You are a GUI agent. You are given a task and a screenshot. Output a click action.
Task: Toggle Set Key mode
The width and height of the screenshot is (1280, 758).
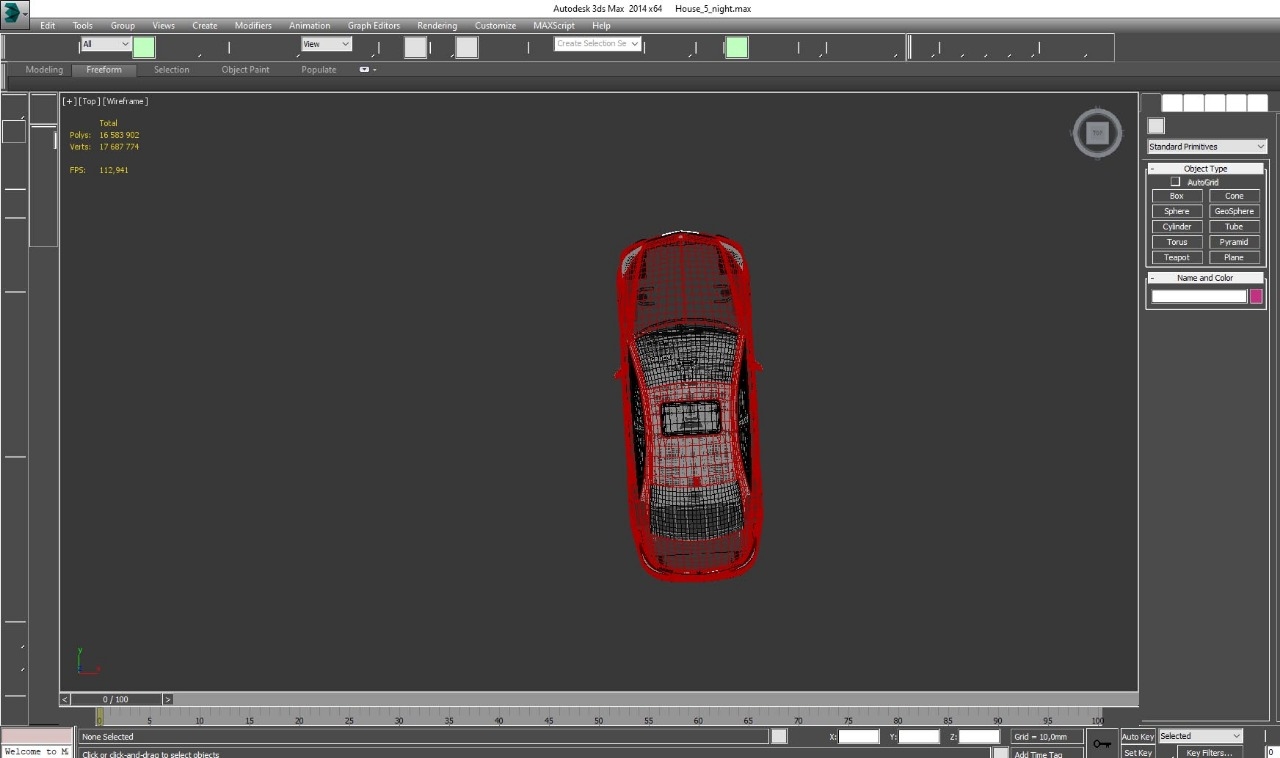[x=1137, y=752]
